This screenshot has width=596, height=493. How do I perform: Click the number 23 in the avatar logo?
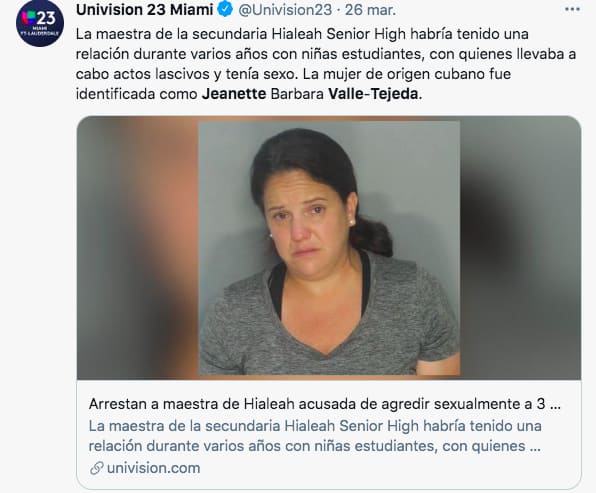click(46, 17)
